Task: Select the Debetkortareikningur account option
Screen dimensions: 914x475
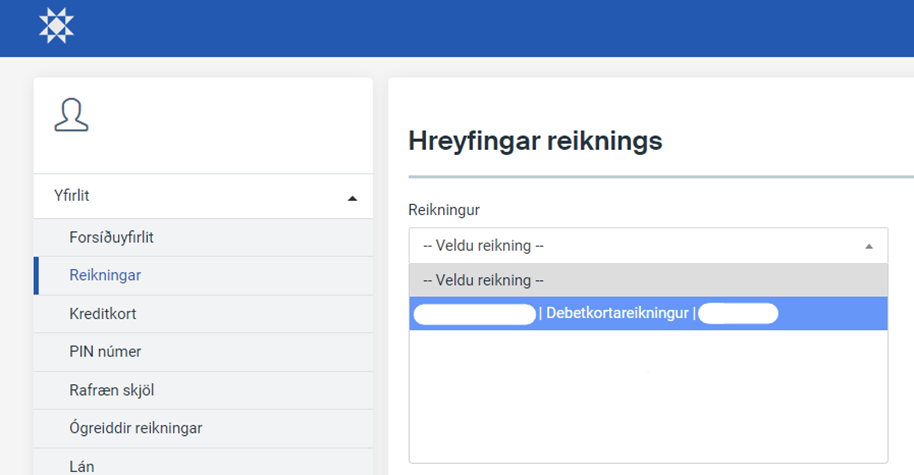Action: [617, 314]
